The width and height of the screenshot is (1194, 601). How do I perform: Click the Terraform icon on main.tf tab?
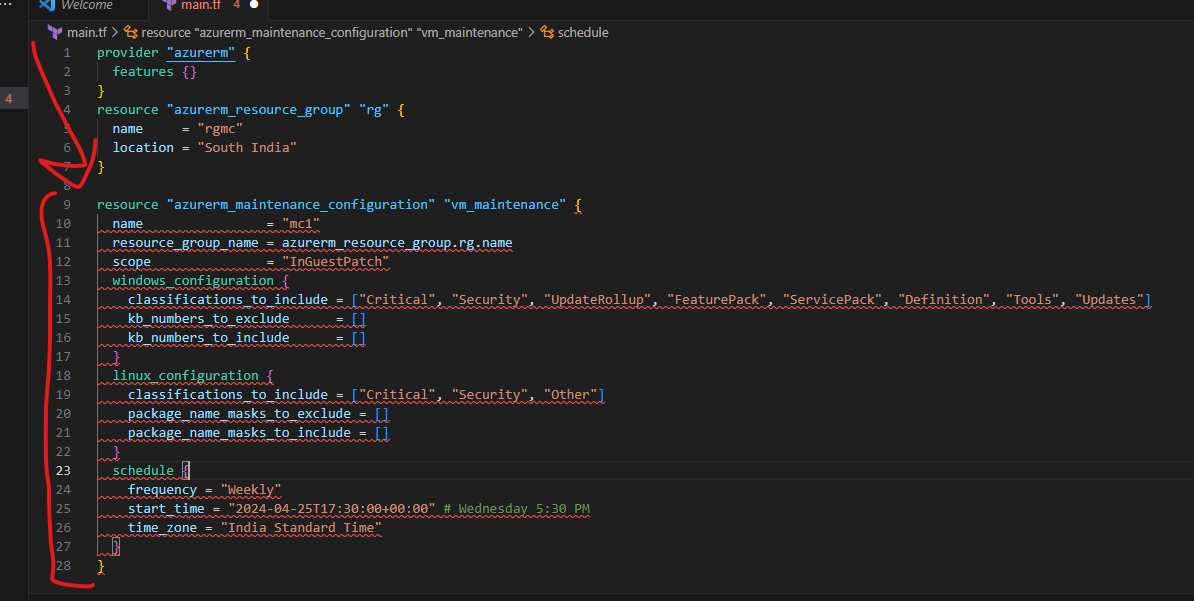169,5
